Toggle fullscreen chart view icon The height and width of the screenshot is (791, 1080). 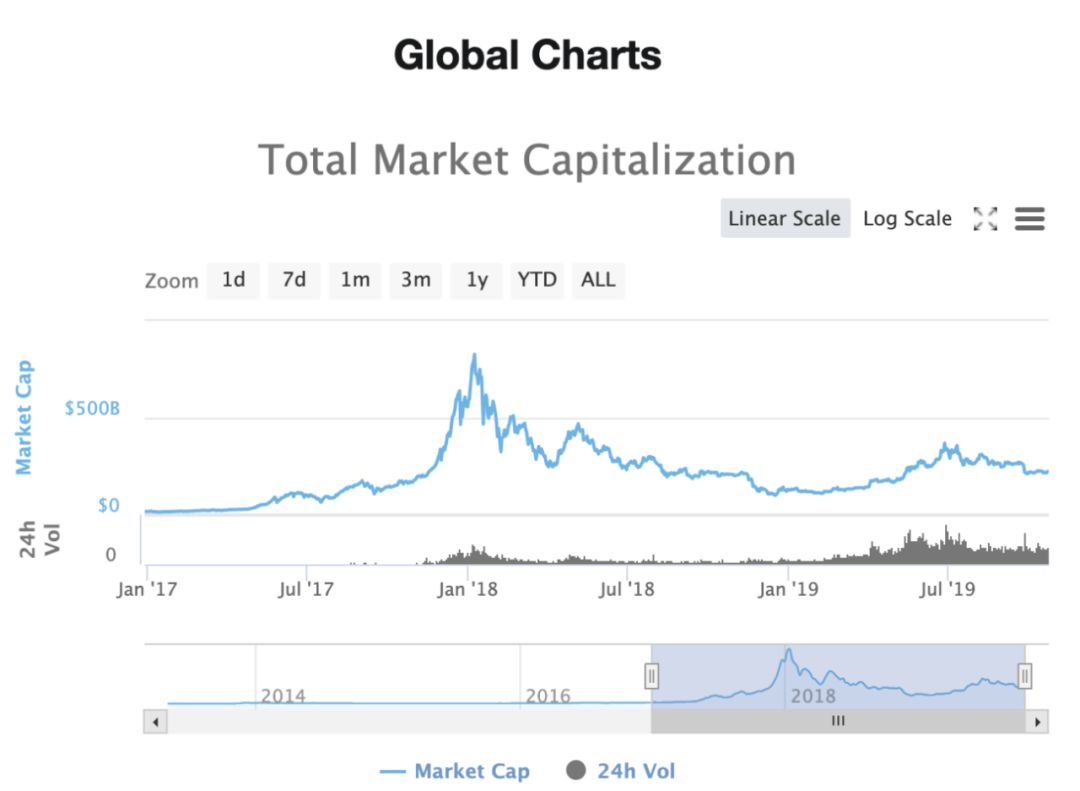point(985,219)
